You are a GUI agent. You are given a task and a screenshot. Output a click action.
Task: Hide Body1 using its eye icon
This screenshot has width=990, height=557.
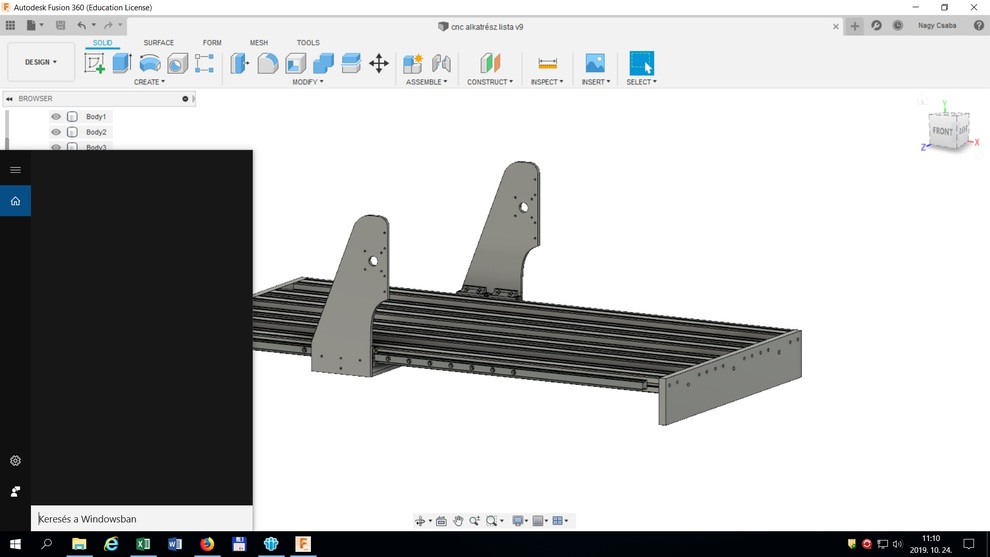[x=56, y=117]
